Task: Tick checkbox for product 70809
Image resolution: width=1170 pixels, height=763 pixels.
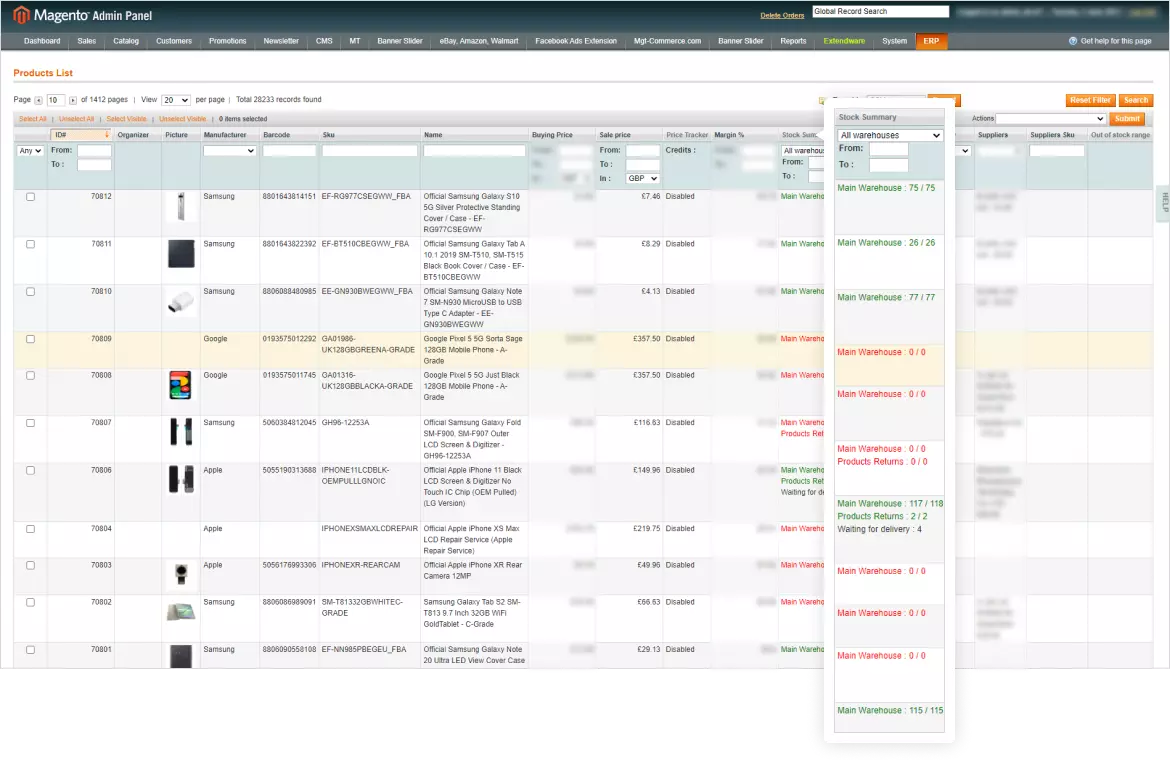Action: pos(31,339)
